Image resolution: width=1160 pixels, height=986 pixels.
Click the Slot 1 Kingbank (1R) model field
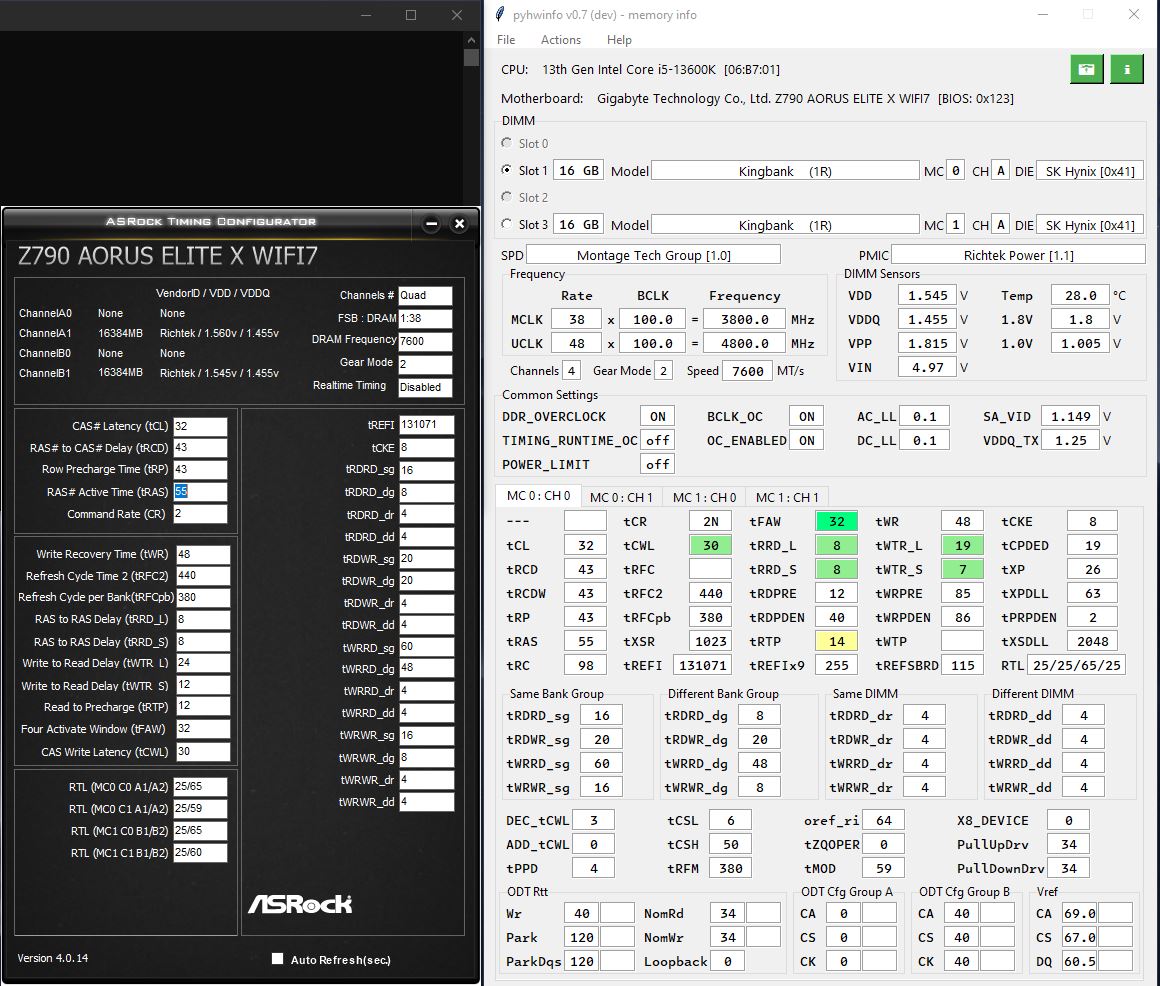coord(785,171)
